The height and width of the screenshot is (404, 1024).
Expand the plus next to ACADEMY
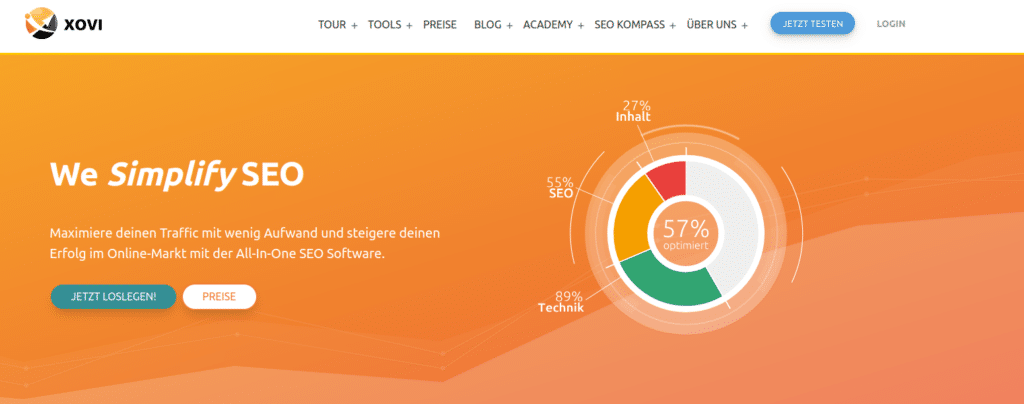(580, 25)
